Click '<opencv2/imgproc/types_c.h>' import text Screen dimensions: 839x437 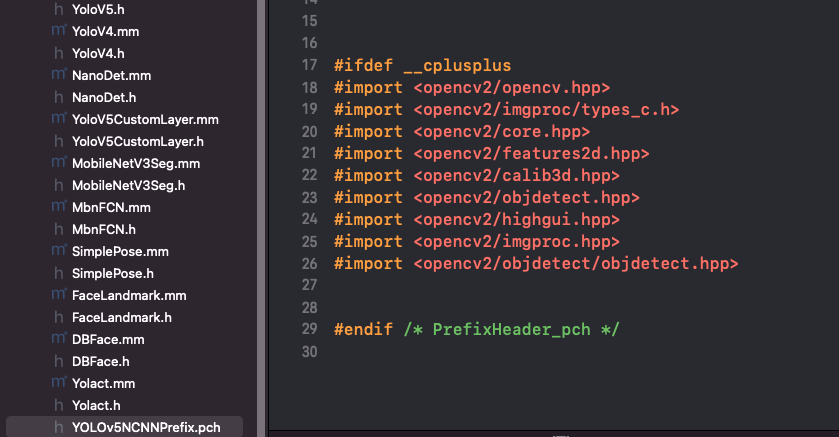click(x=546, y=110)
